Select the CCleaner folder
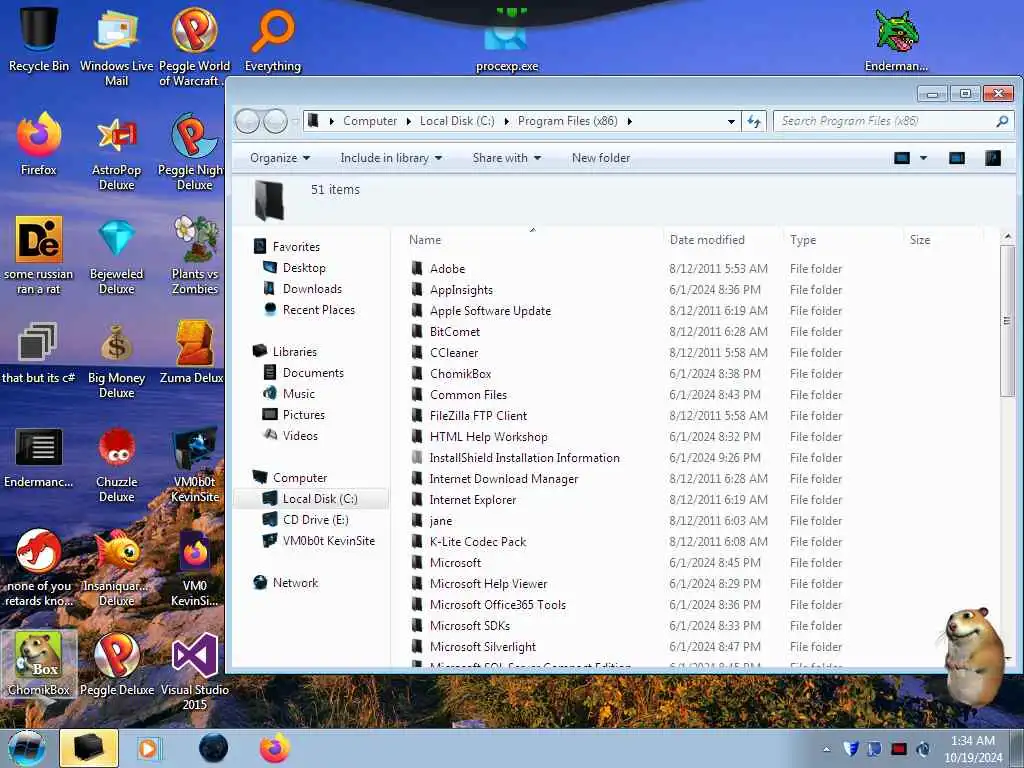Screen dimensions: 1024x768 pos(454,353)
